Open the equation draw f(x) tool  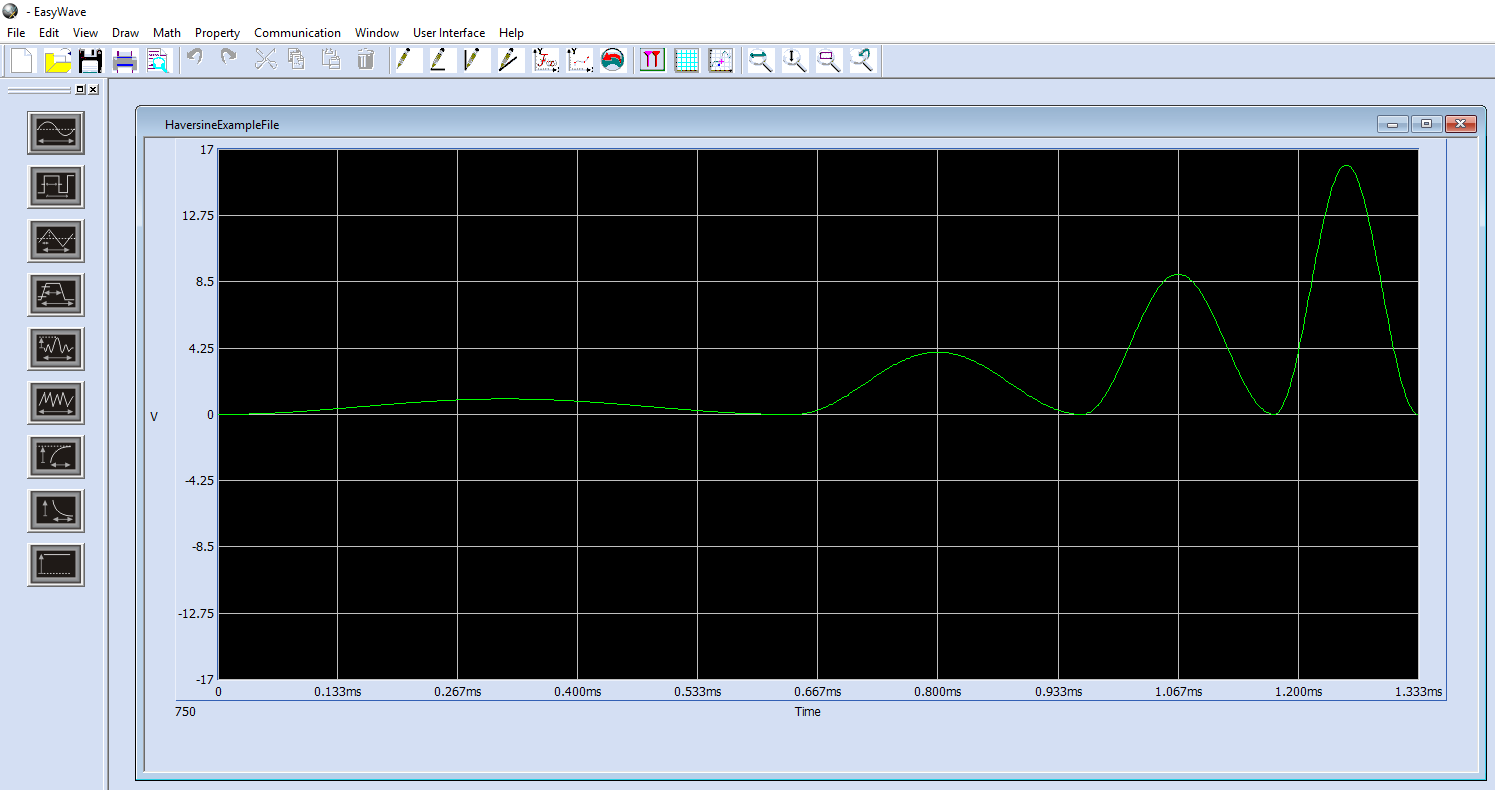tap(546, 60)
